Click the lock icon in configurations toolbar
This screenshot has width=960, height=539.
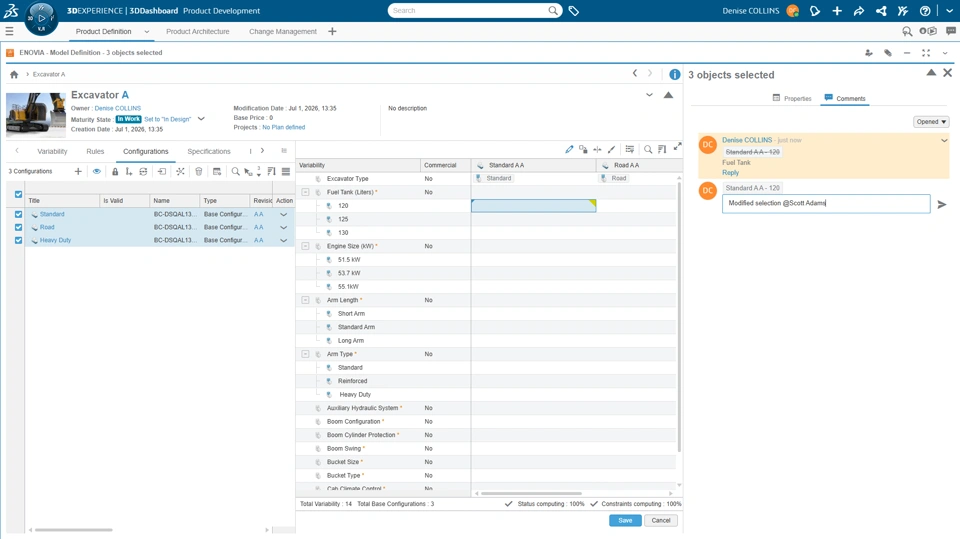click(x=114, y=172)
